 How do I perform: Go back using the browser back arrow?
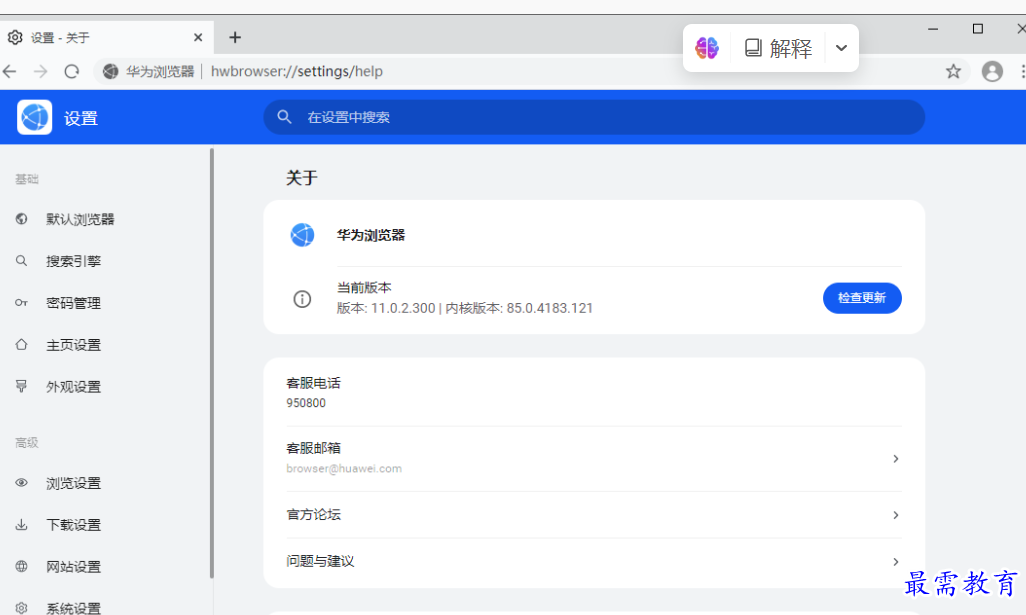coord(9,71)
